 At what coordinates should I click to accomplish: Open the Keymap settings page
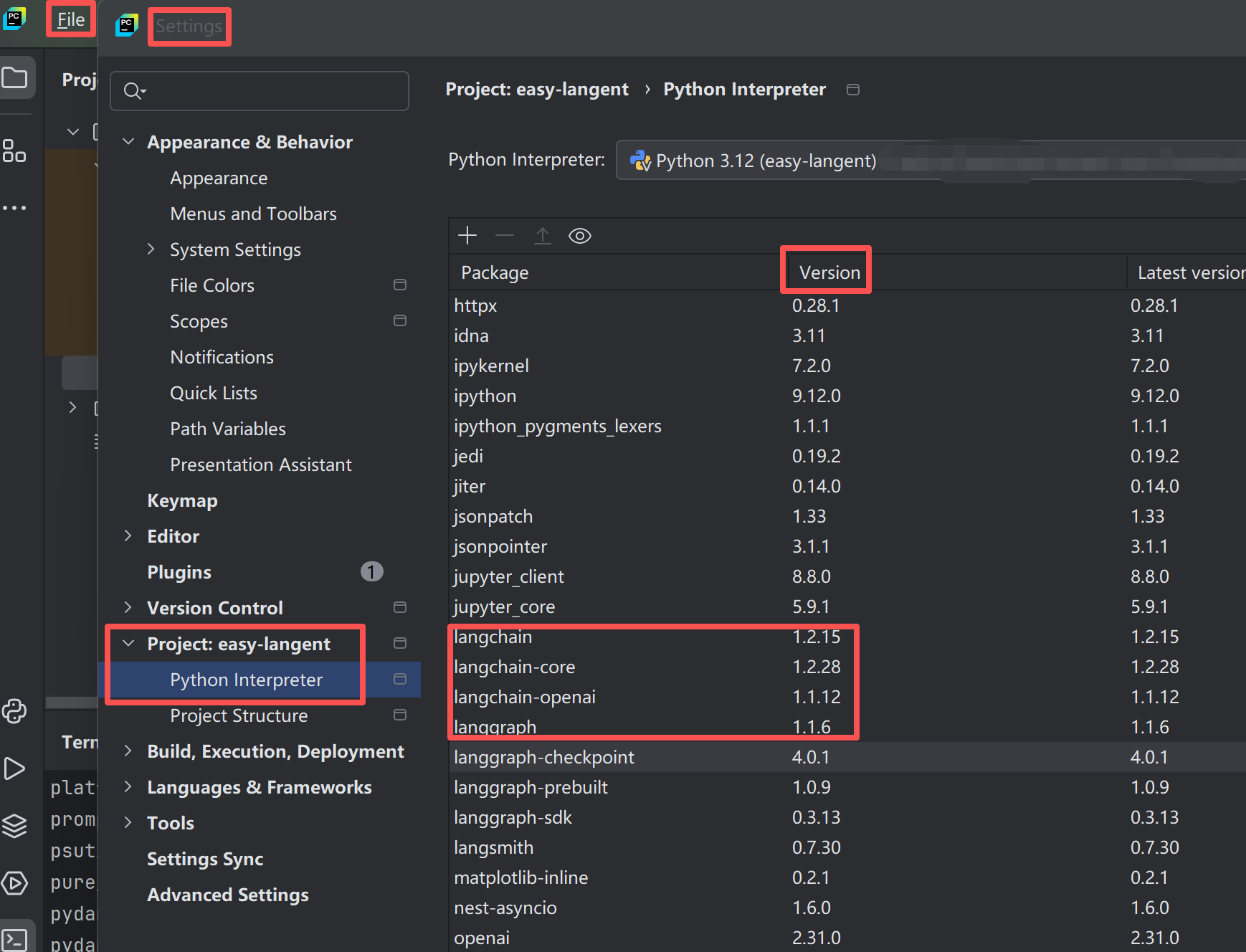(x=182, y=500)
